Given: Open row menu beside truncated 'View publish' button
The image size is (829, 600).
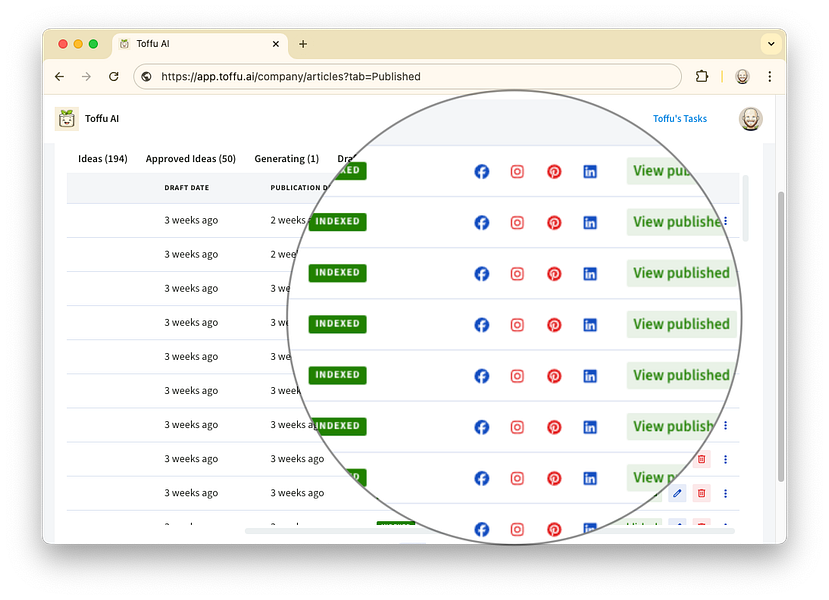Looking at the screenshot, I should click(725, 425).
